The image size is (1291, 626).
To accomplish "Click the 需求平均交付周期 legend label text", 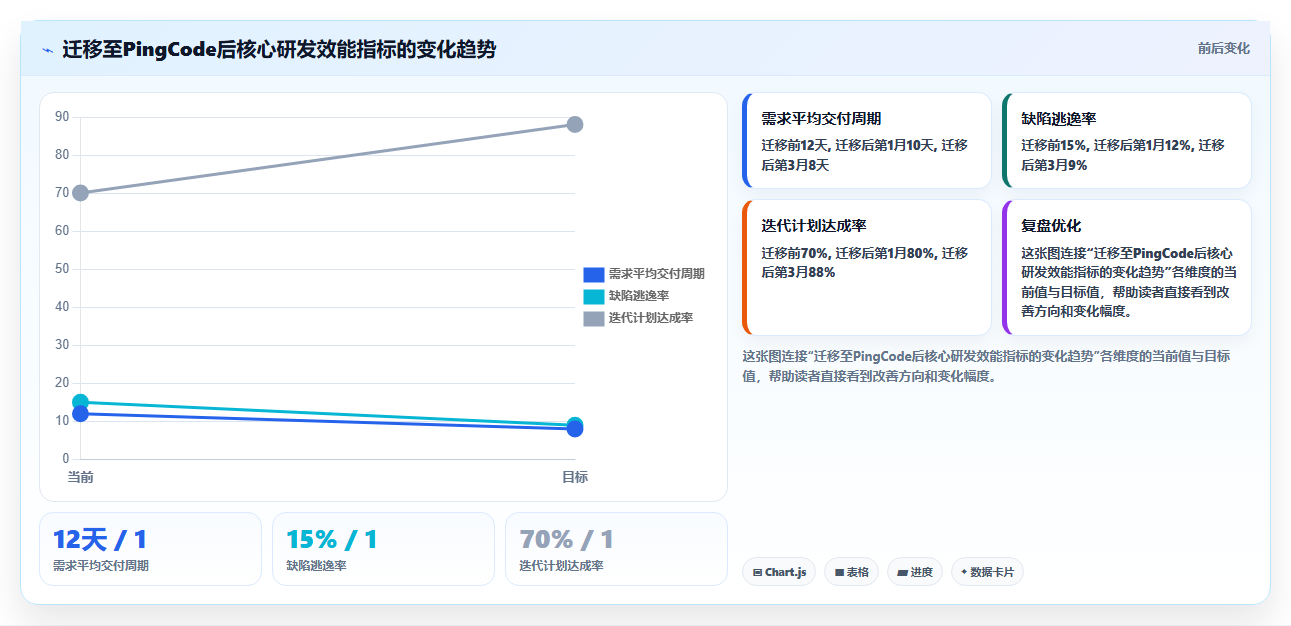I will 657,274.
